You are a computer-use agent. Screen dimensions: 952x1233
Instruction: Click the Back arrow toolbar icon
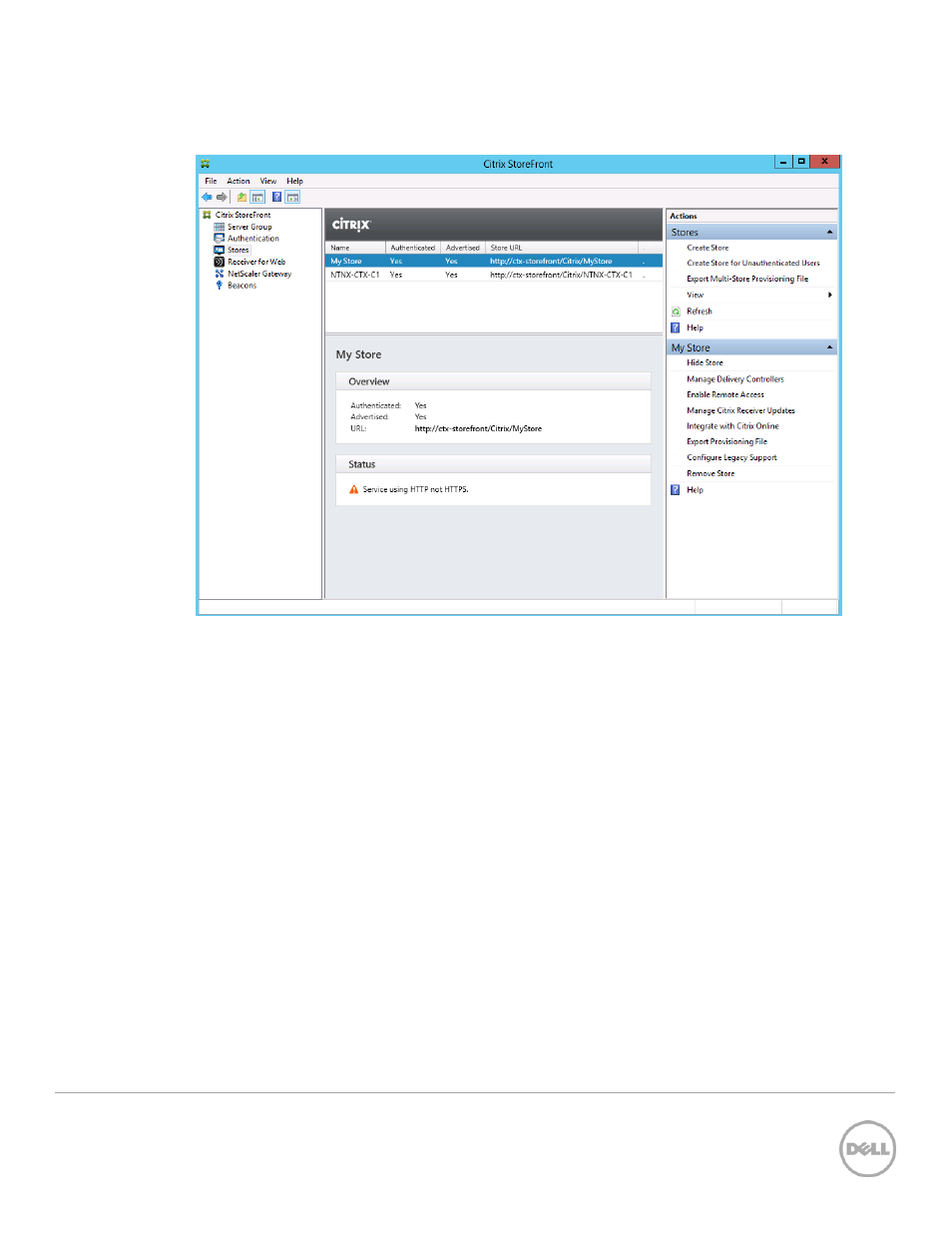pos(207,197)
